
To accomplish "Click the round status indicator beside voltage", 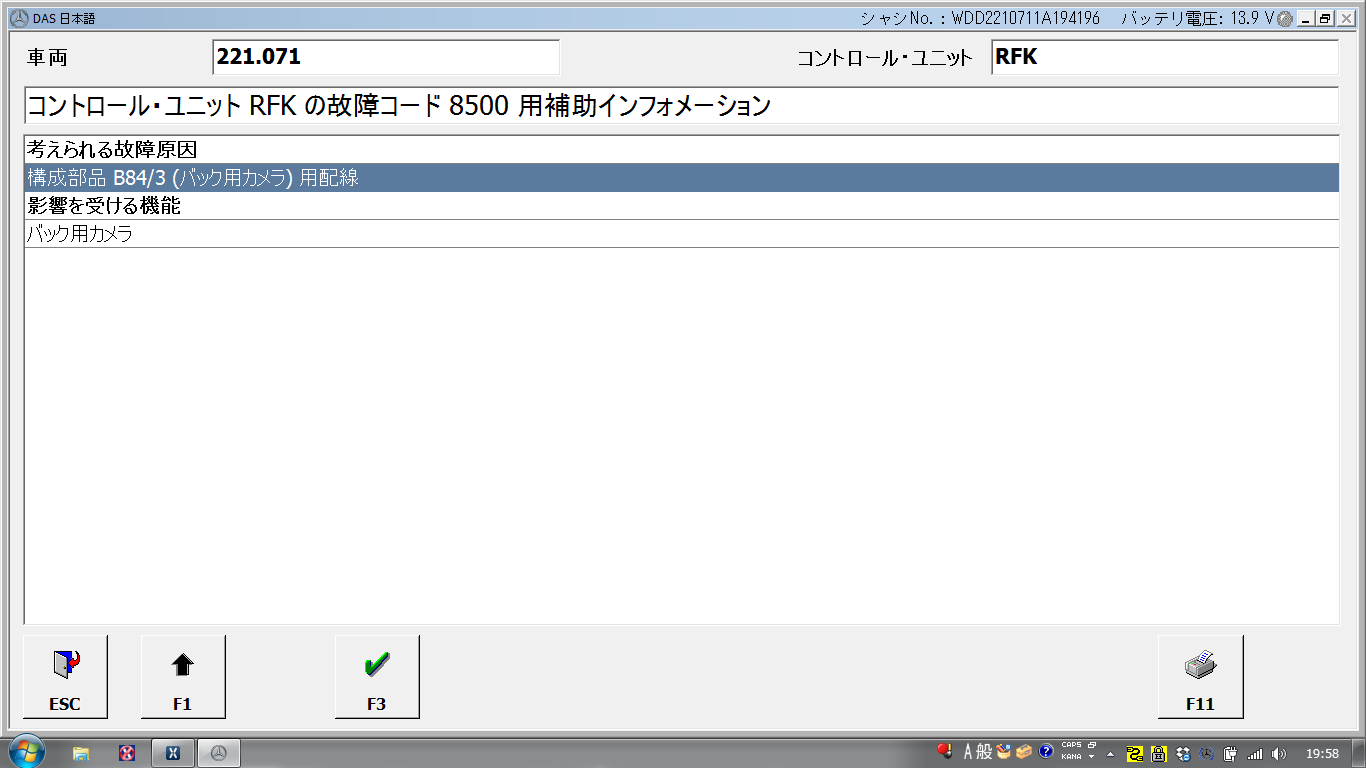I will (1285, 19).
